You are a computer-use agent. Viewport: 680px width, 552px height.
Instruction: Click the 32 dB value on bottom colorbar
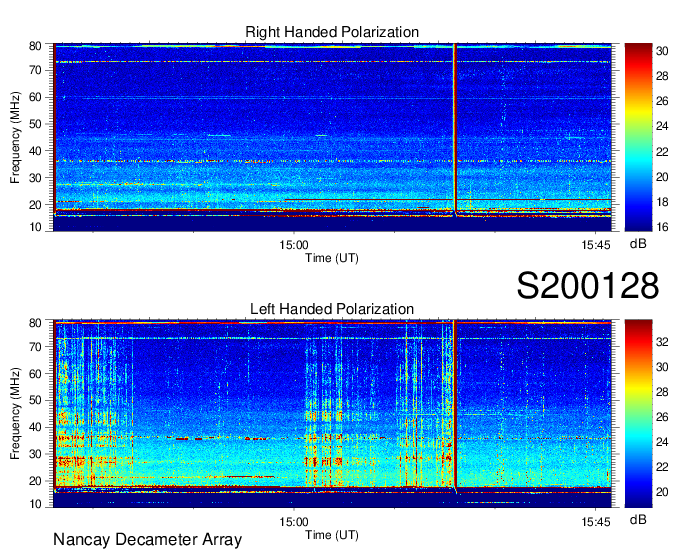point(662,342)
